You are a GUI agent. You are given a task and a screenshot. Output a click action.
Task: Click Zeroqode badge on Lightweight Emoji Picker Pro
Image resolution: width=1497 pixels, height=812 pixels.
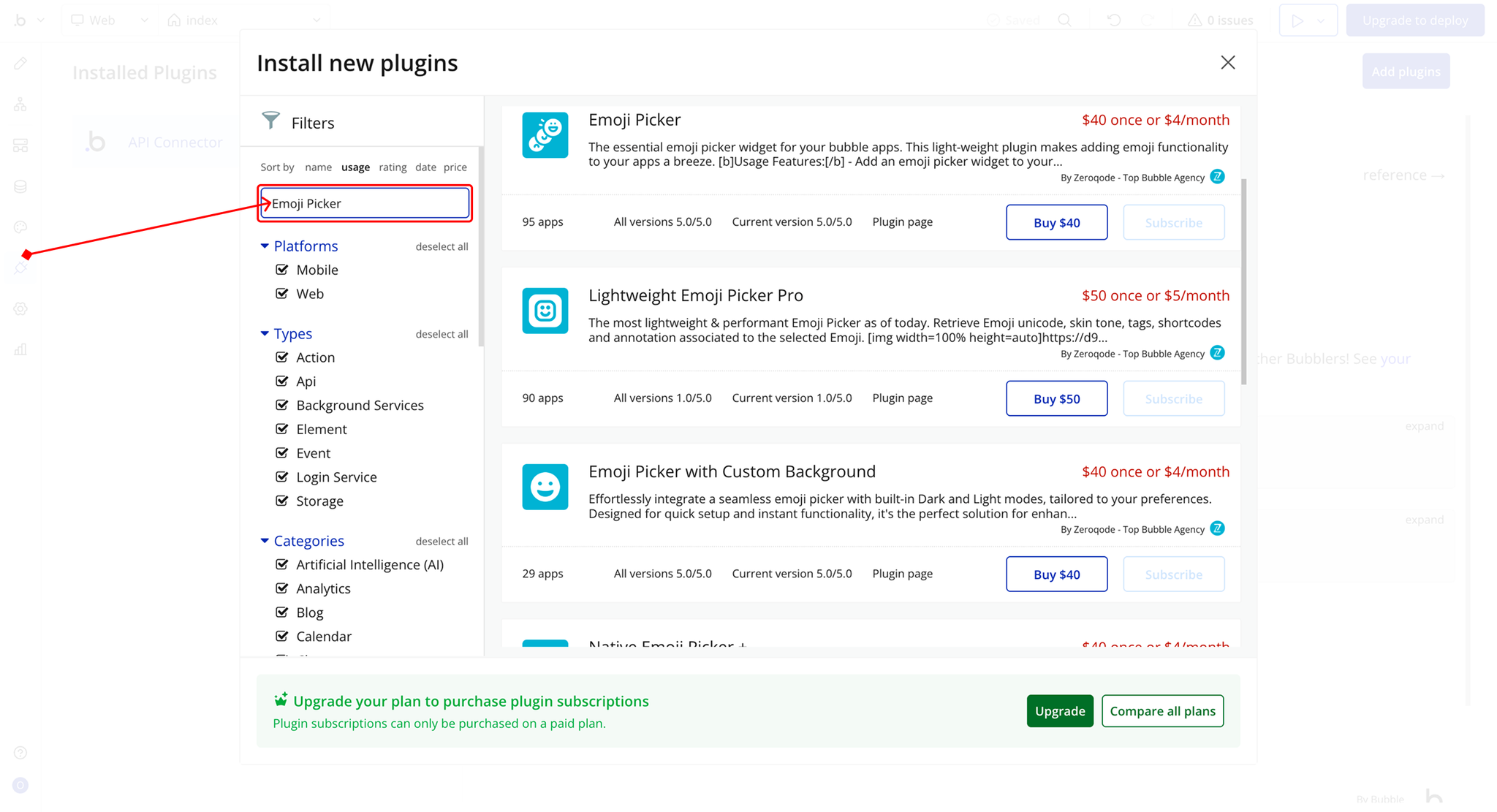[1217, 353]
